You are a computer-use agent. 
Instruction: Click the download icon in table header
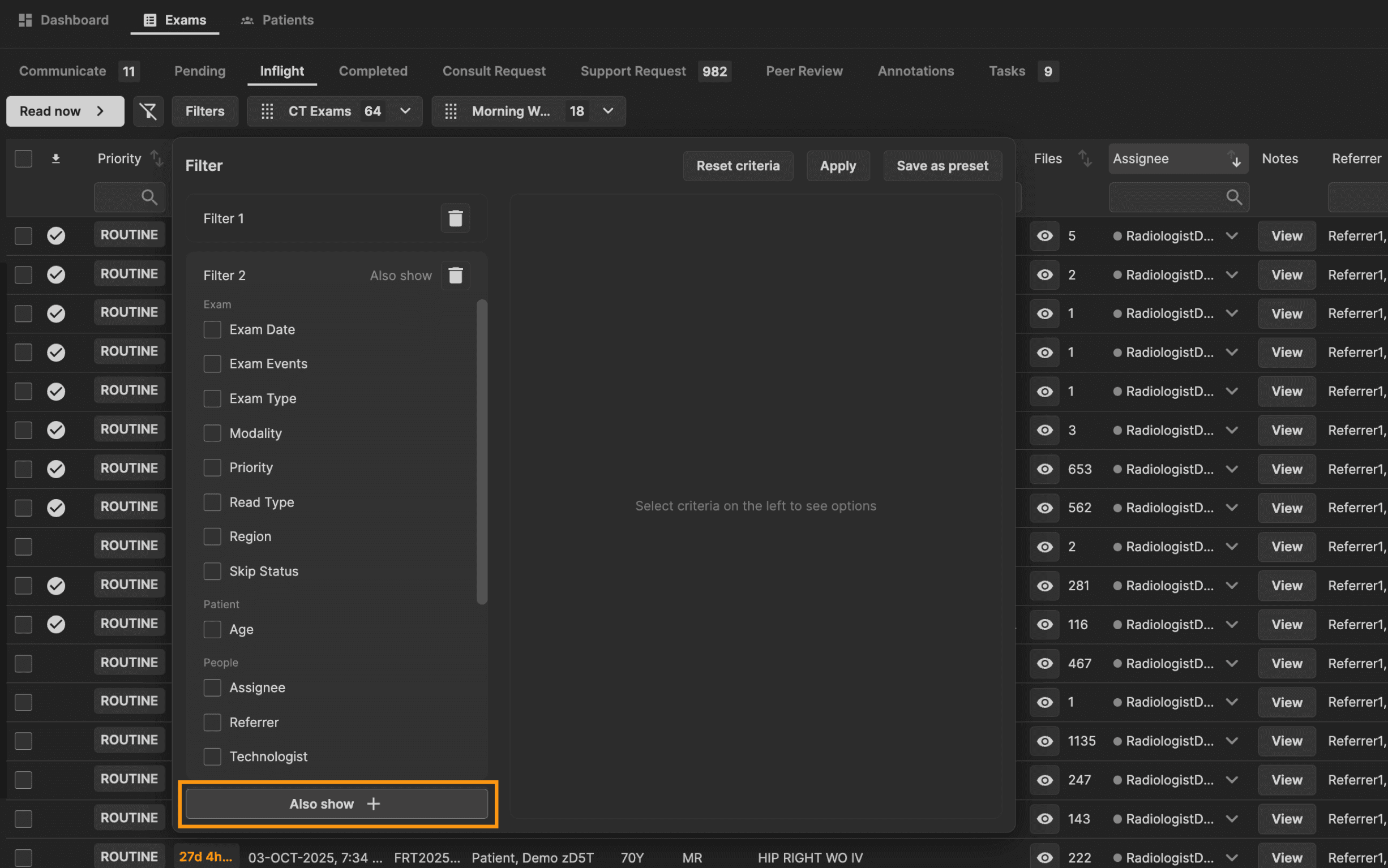click(55, 158)
